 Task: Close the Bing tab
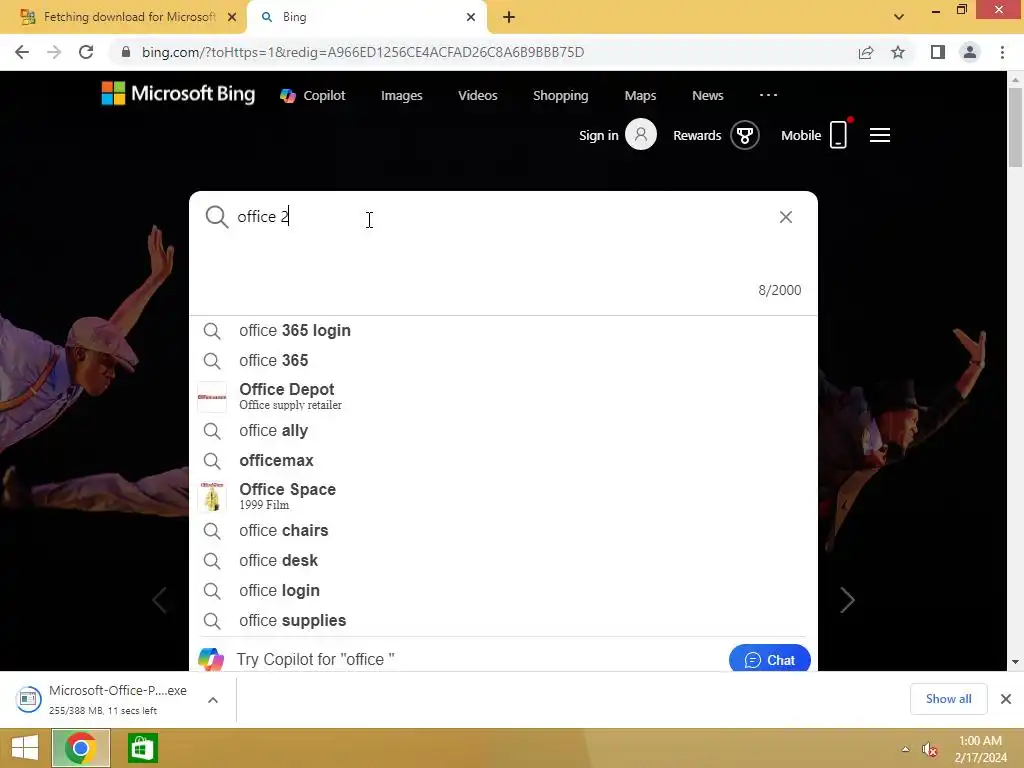click(471, 17)
